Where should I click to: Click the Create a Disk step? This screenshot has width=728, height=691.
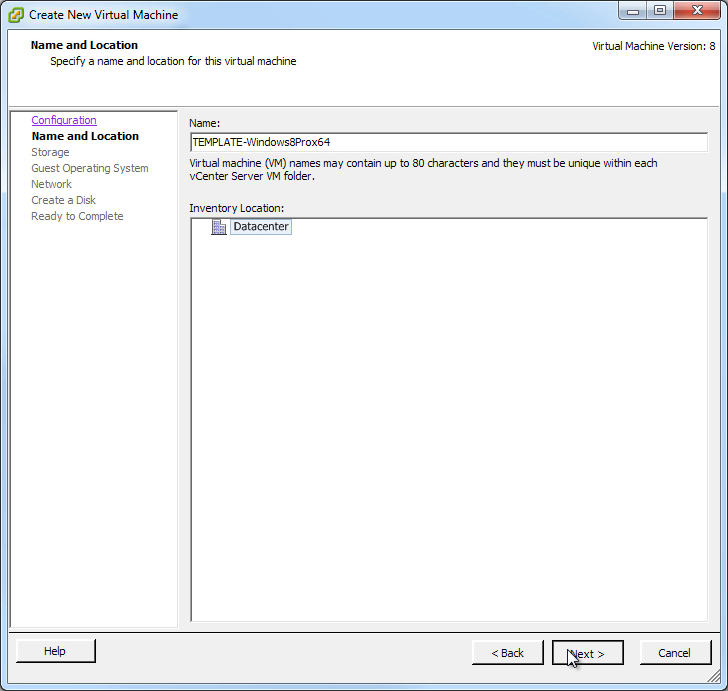[64, 200]
